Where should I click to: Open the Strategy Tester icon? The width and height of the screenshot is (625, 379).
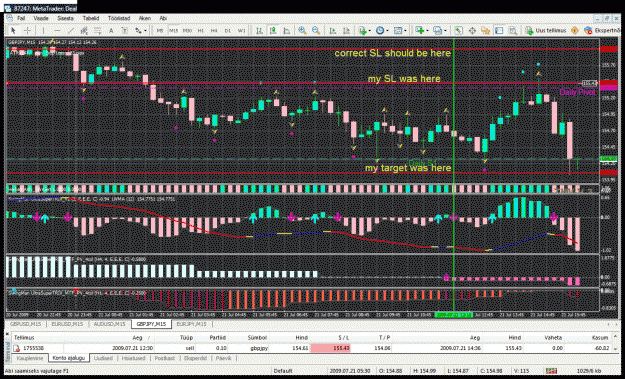513,31
